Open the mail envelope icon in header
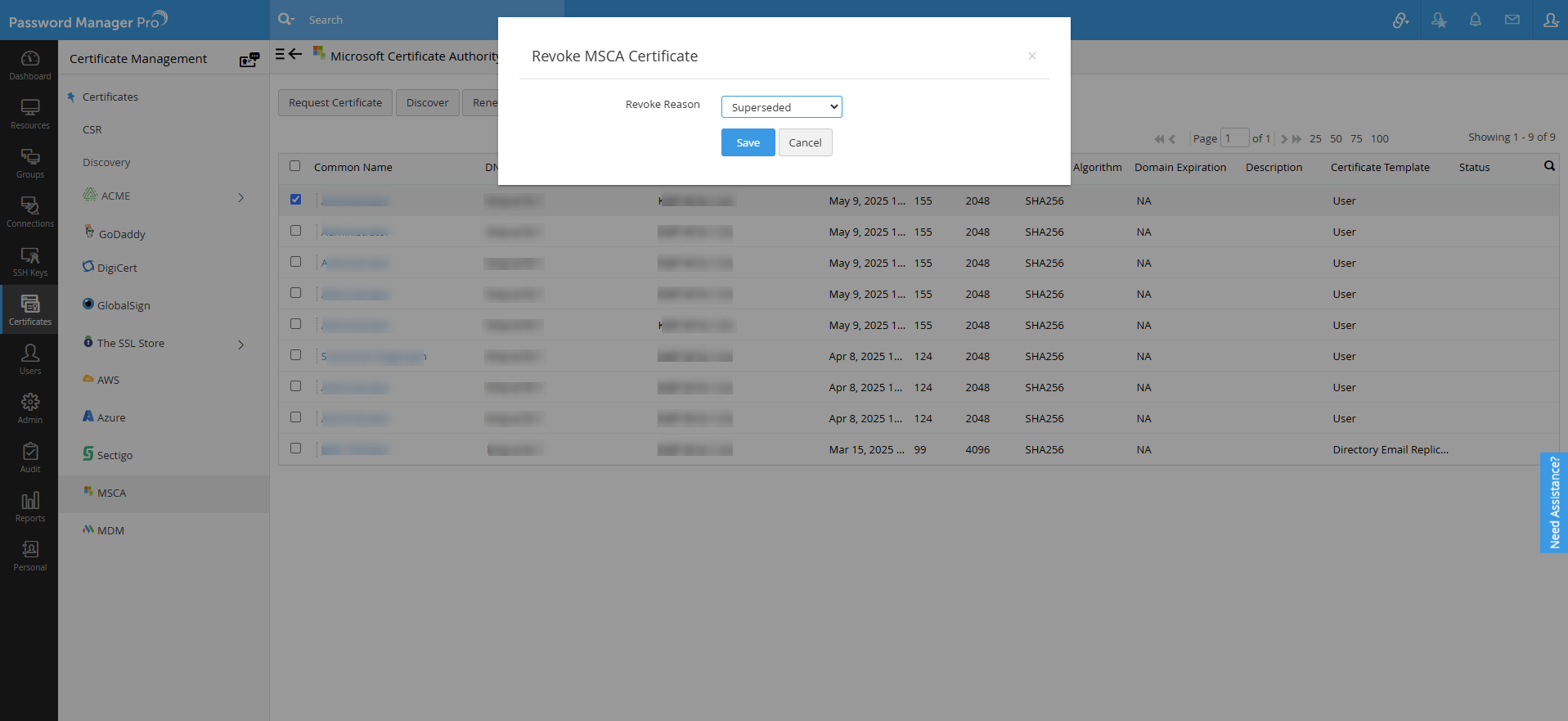This screenshot has width=1568, height=721. (1512, 20)
